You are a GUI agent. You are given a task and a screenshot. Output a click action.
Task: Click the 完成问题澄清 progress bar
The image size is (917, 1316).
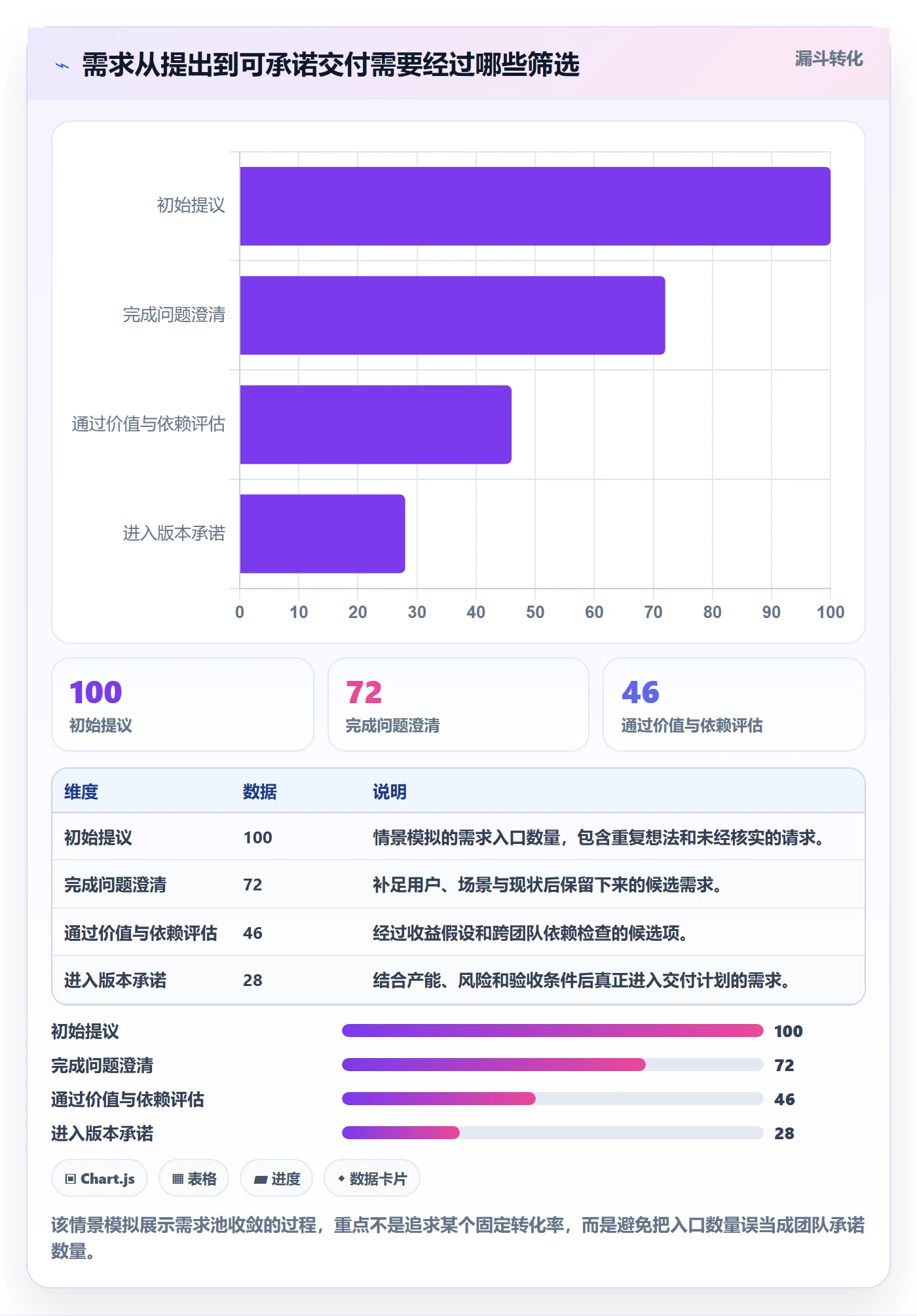point(553,1065)
